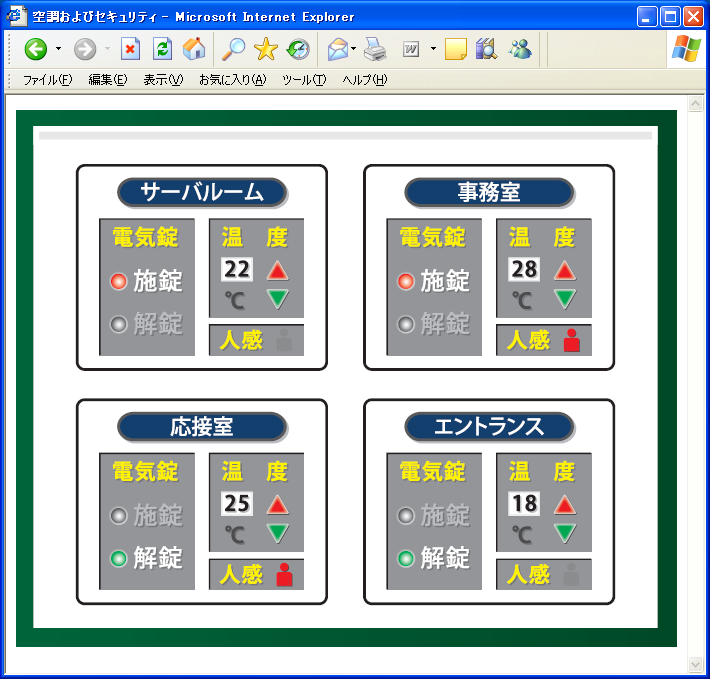Raise エントランス temperature with red up arrow

click(565, 505)
